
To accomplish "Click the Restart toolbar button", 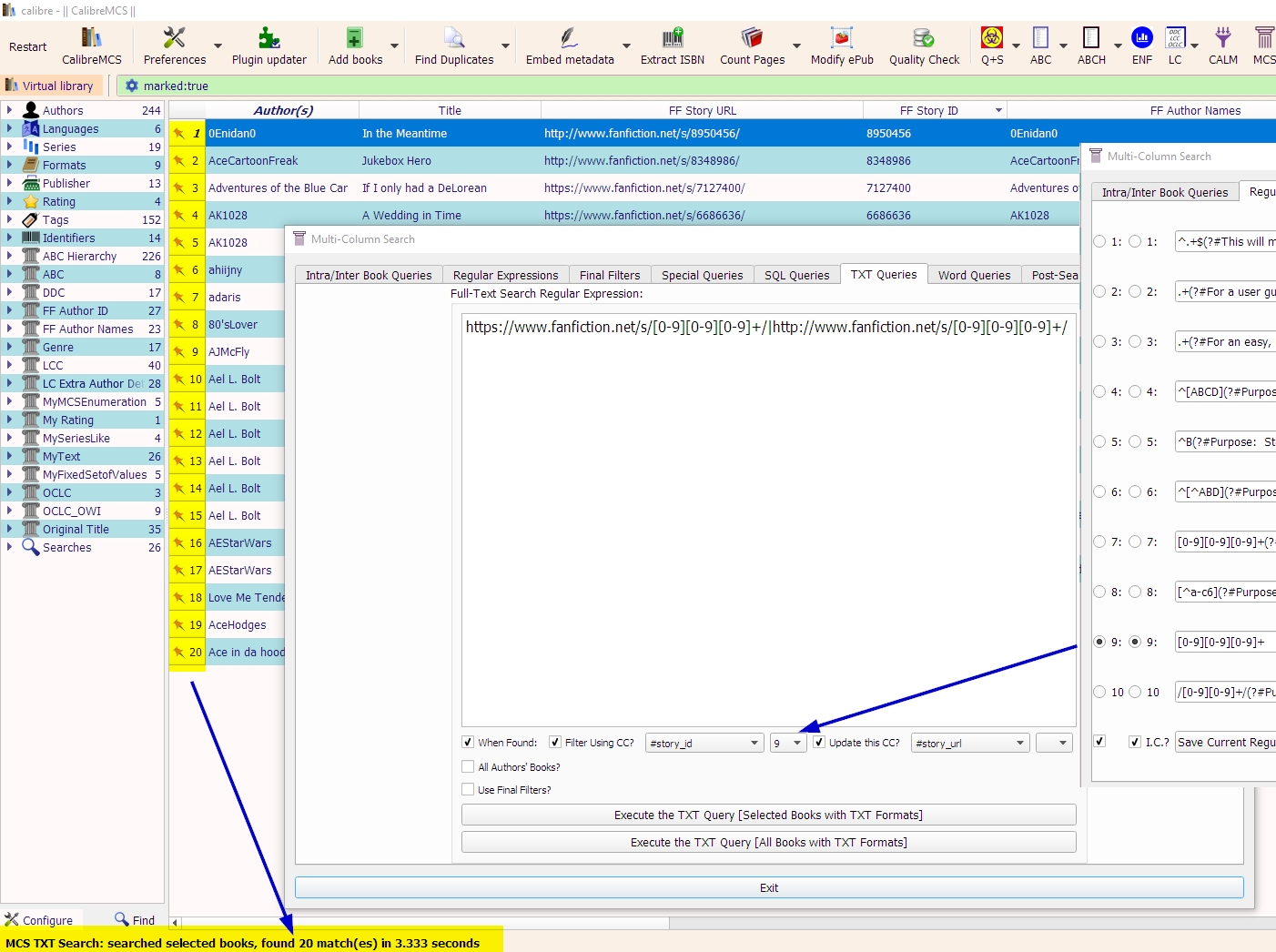I will pos(27,46).
